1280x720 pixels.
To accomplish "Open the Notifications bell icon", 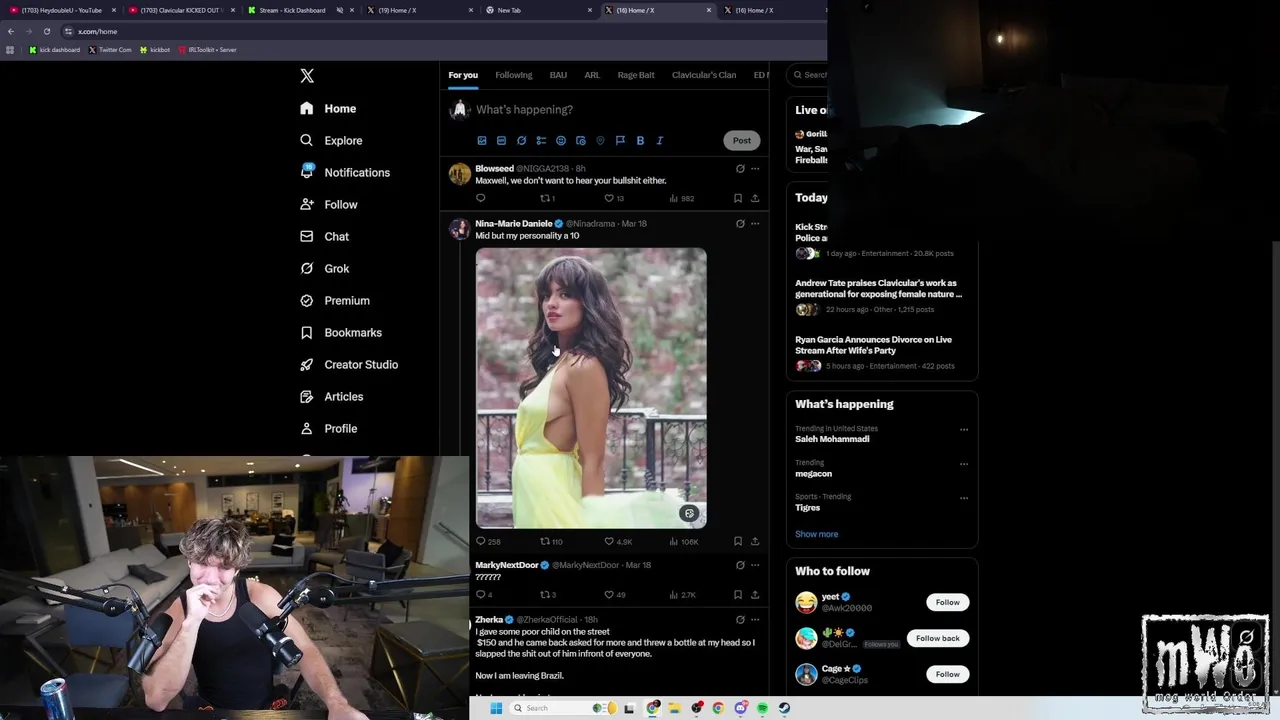I will click(x=307, y=172).
